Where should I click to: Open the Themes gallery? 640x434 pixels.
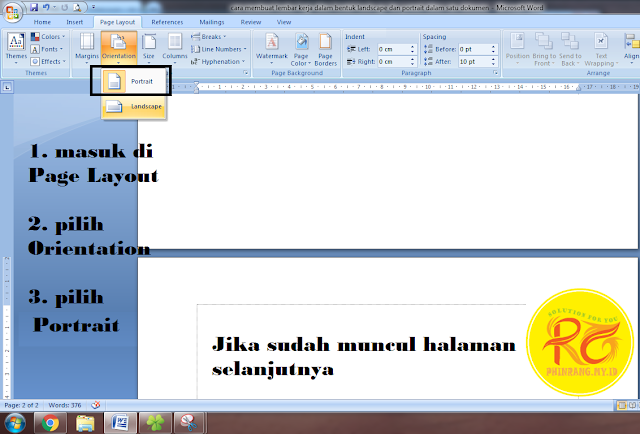coord(16,49)
